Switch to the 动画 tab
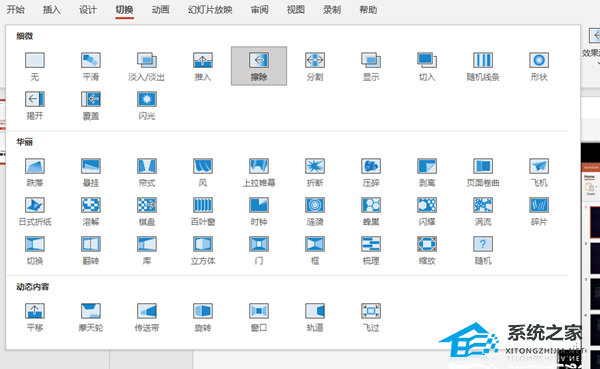Screen dimensions: 600x369 point(160,10)
